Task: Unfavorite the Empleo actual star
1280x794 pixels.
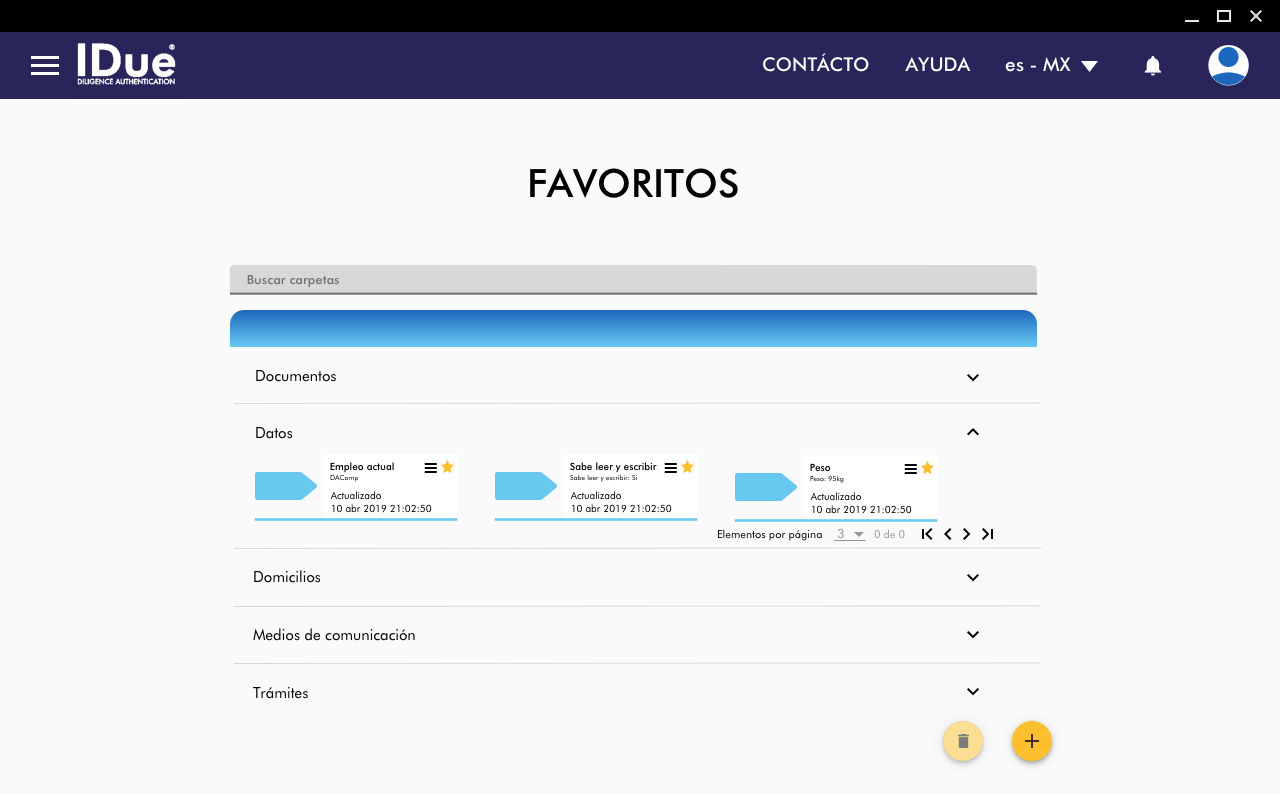Action: click(447, 467)
